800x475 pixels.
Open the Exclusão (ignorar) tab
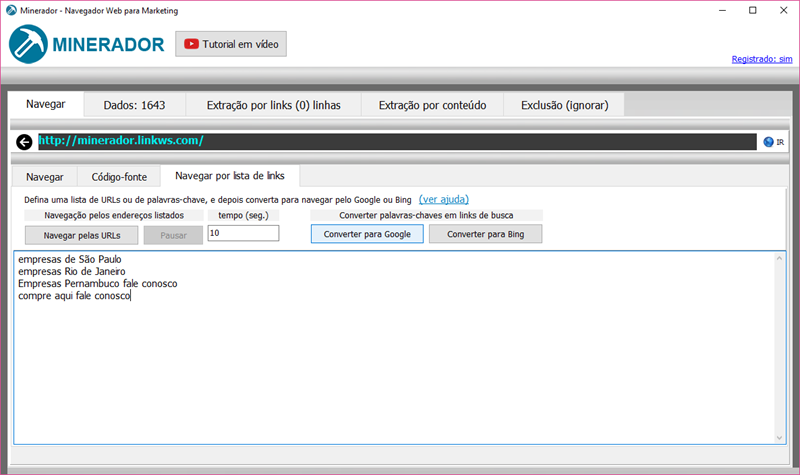pos(564,105)
